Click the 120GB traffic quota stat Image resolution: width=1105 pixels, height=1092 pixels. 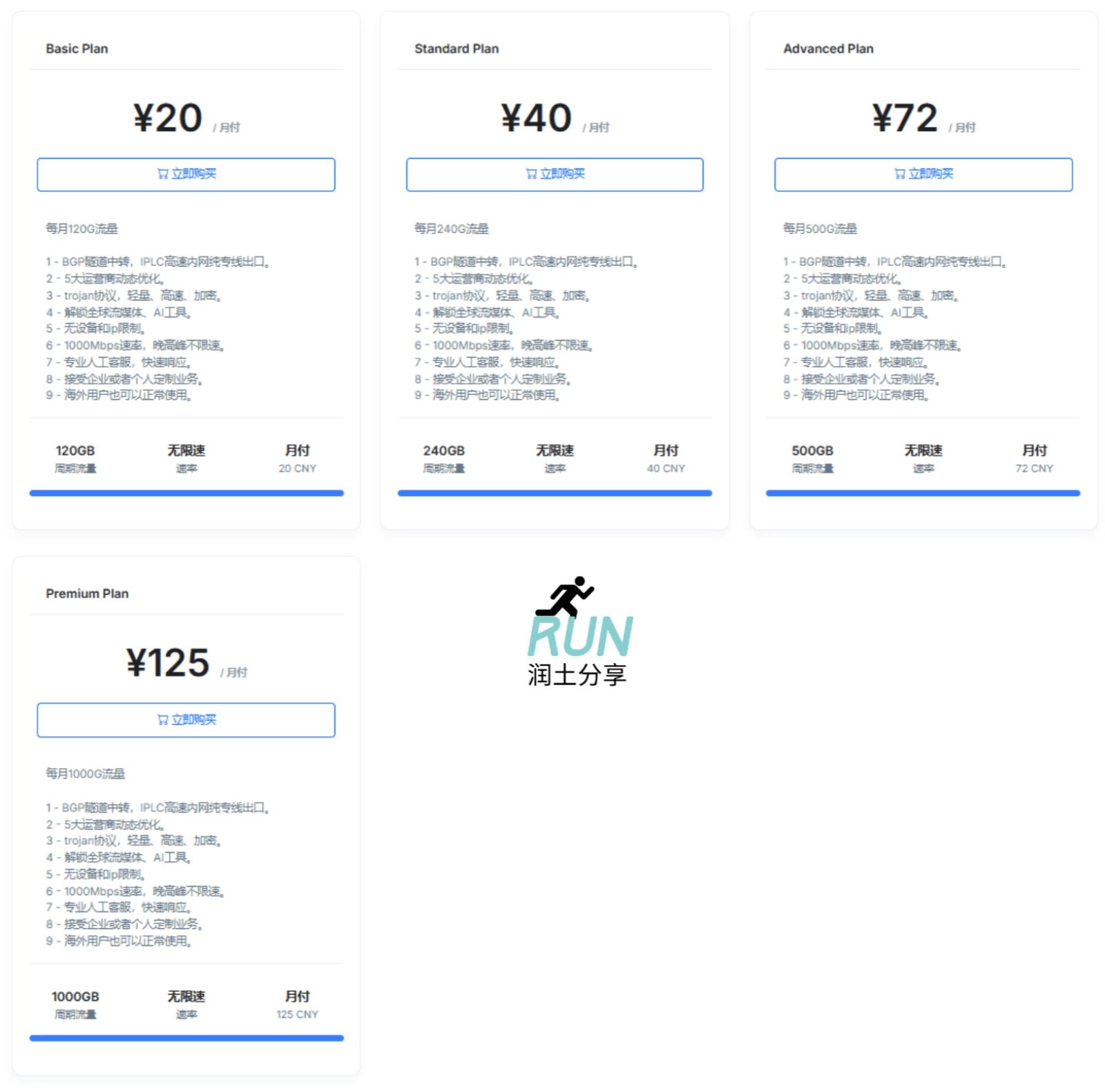click(x=75, y=451)
